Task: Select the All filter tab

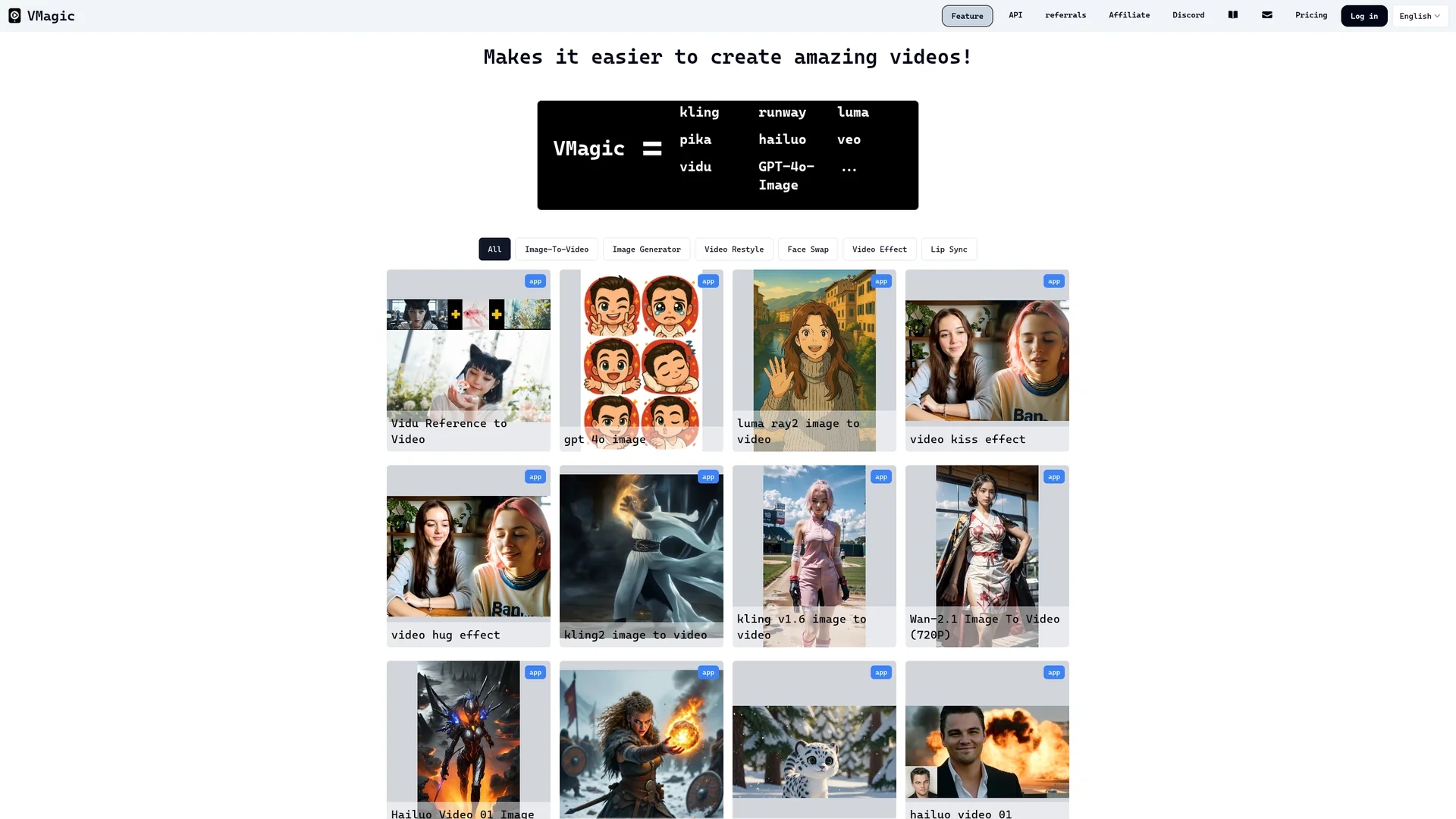Action: (494, 249)
